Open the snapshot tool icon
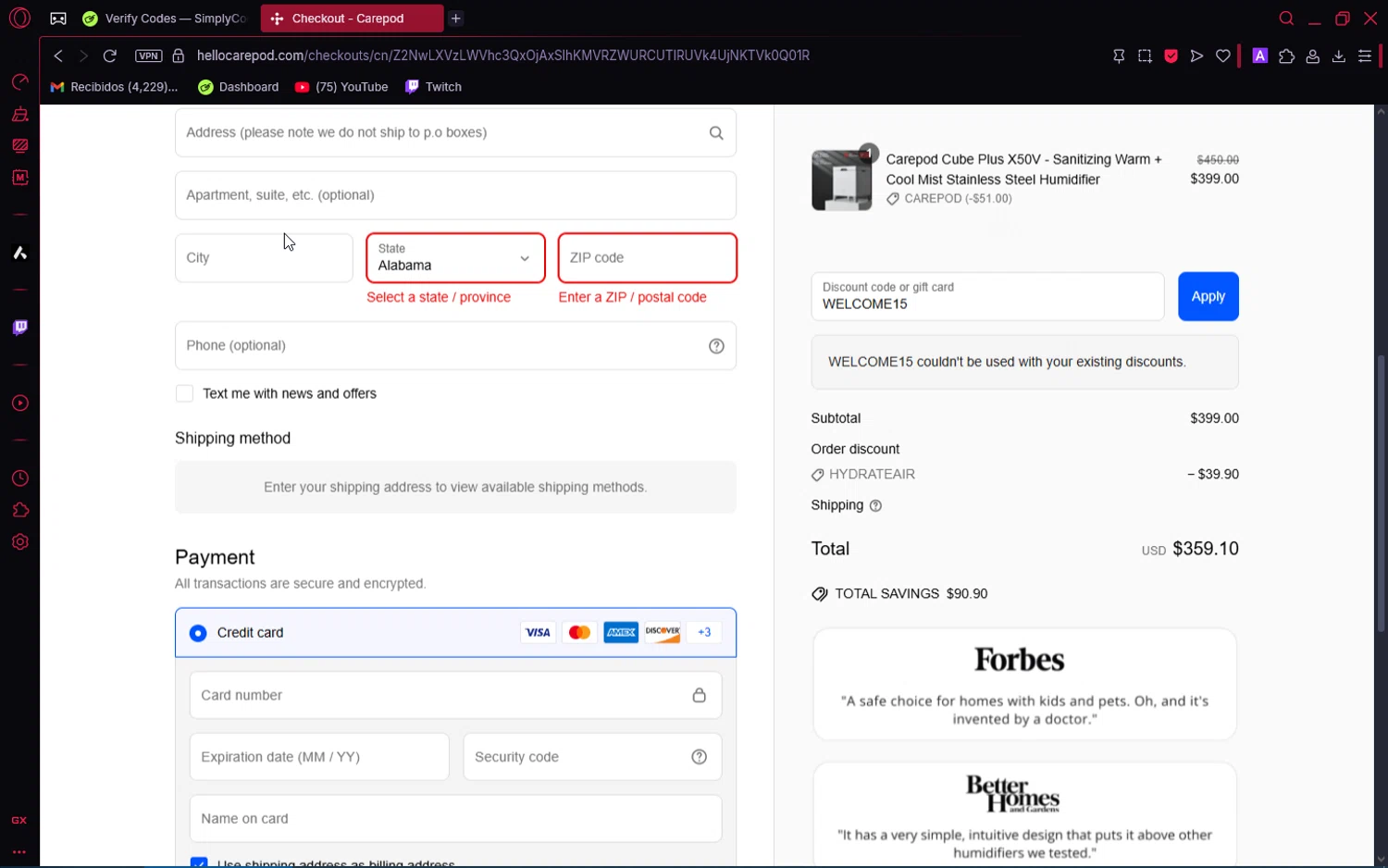The width and height of the screenshot is (1388, 868). coord(1145,56)
